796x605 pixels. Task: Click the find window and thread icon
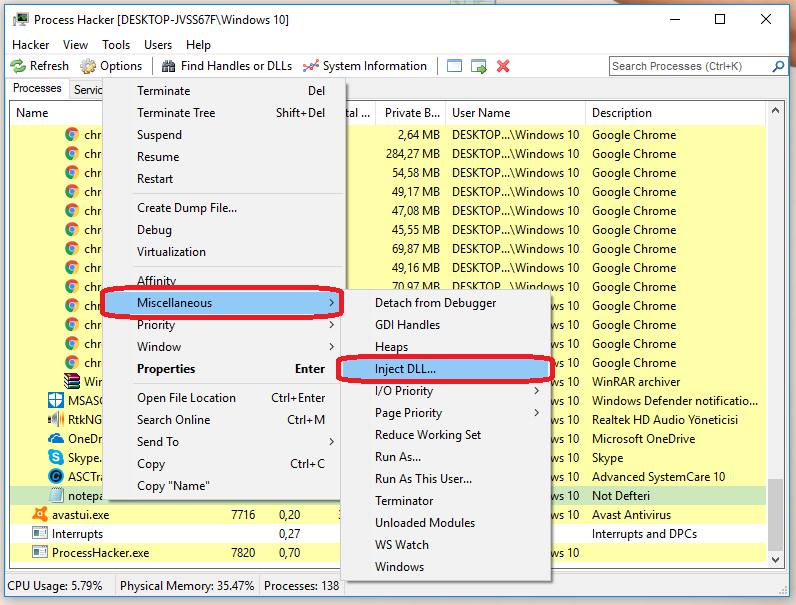[x=479, y=66]
